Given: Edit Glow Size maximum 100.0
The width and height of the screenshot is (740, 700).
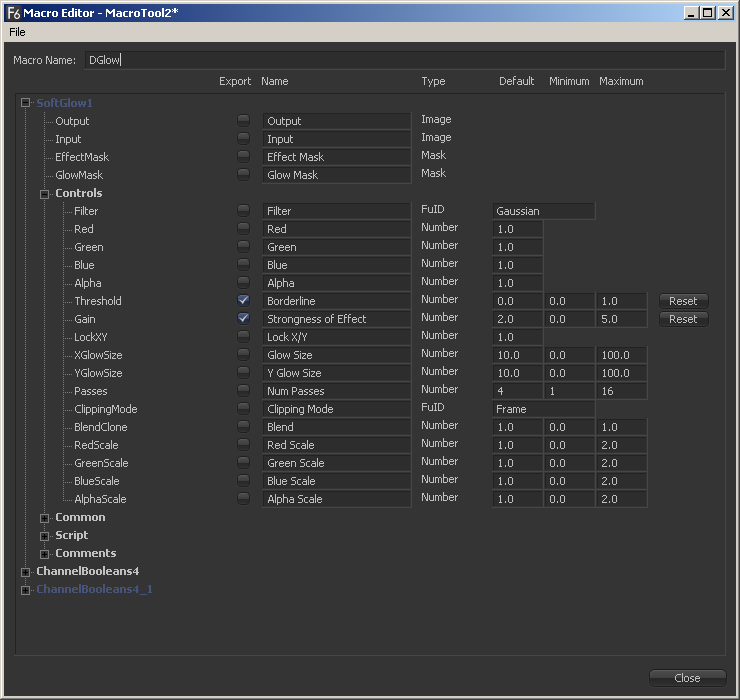Looking at the screenshot, I should click(621, 355).
